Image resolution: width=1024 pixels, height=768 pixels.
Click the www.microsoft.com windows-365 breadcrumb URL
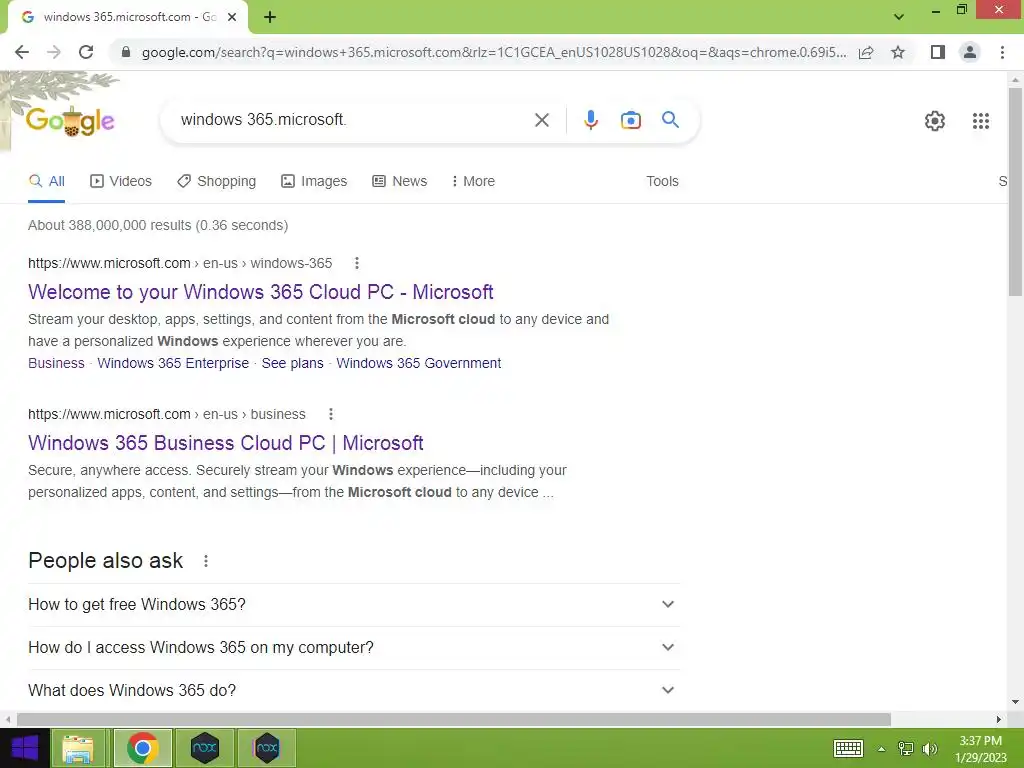click(180, 263)
